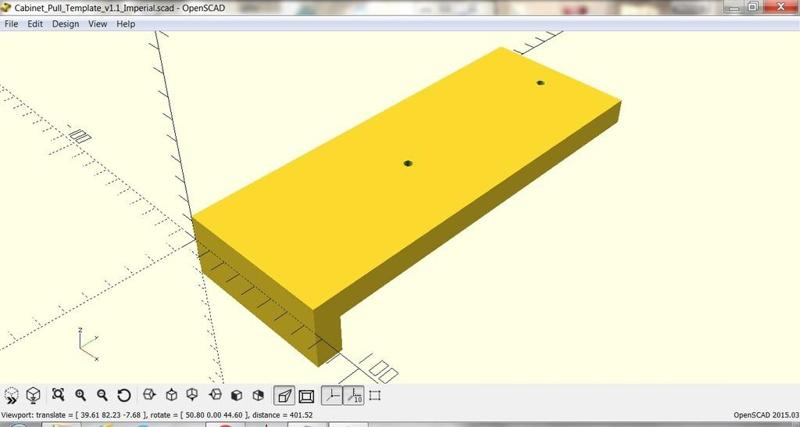The image size is (800, 427).
Task: Switch to the Left view cube icon
Action: [215, 395]
